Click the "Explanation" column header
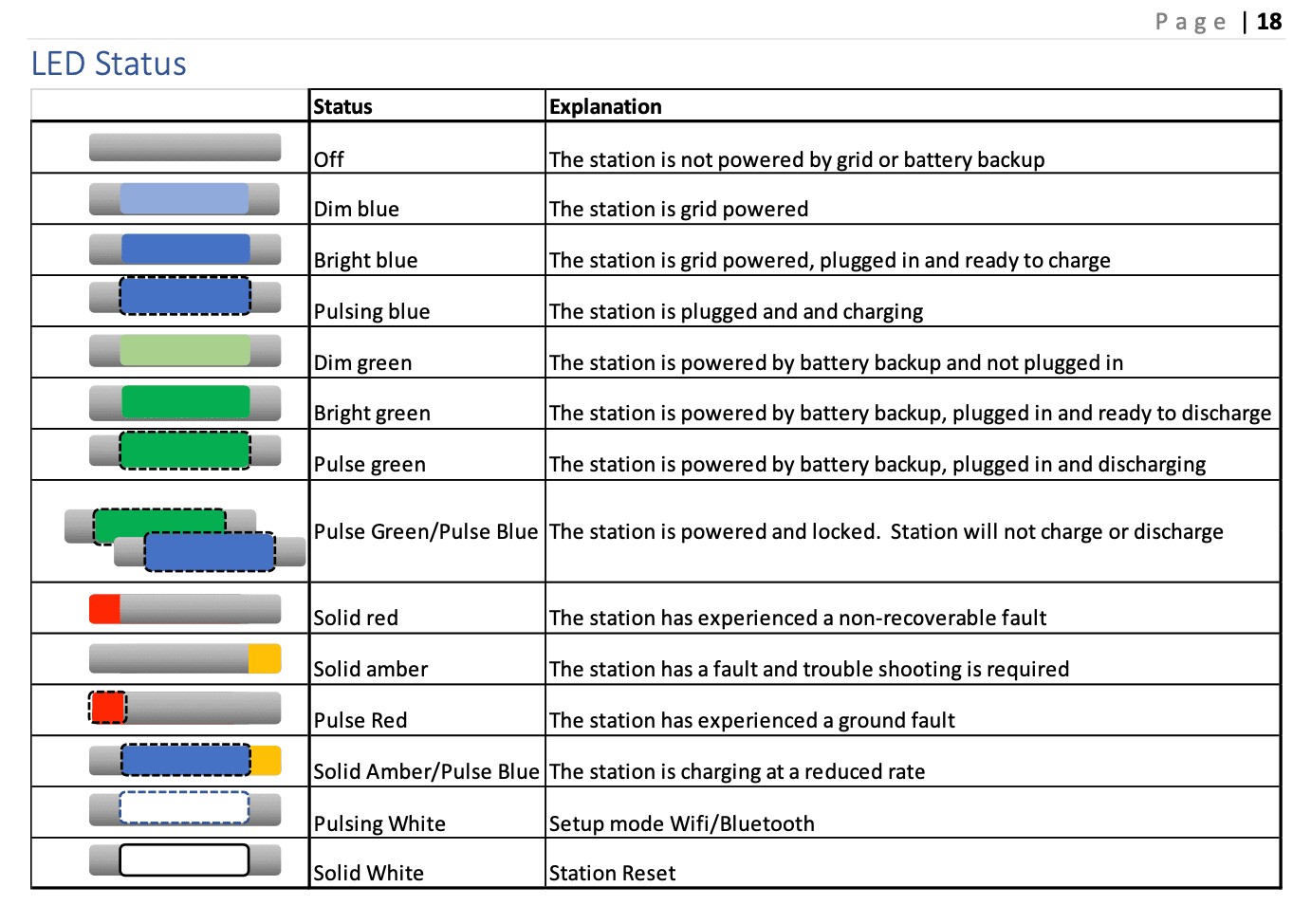The width and height of the screenshot is (1311, 924). [605, 106]
